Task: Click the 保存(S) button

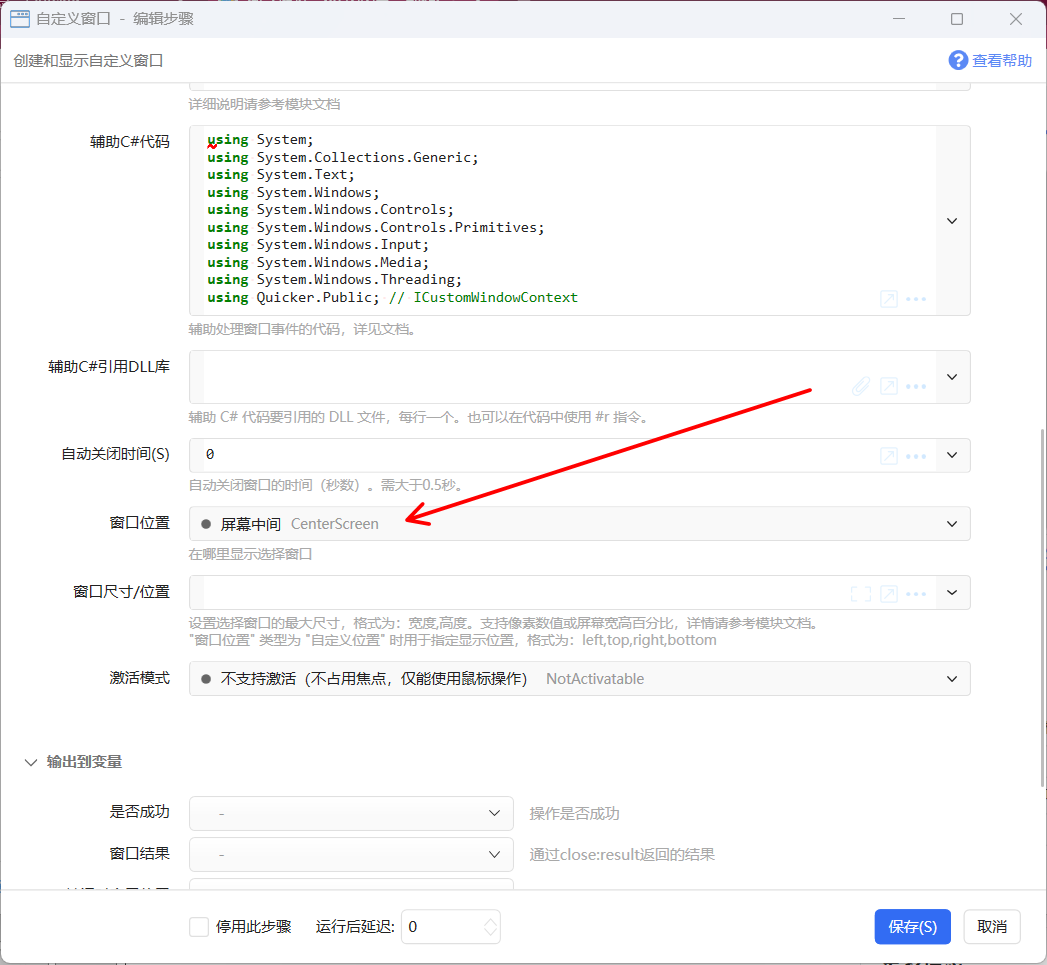Action: (912, 926)
